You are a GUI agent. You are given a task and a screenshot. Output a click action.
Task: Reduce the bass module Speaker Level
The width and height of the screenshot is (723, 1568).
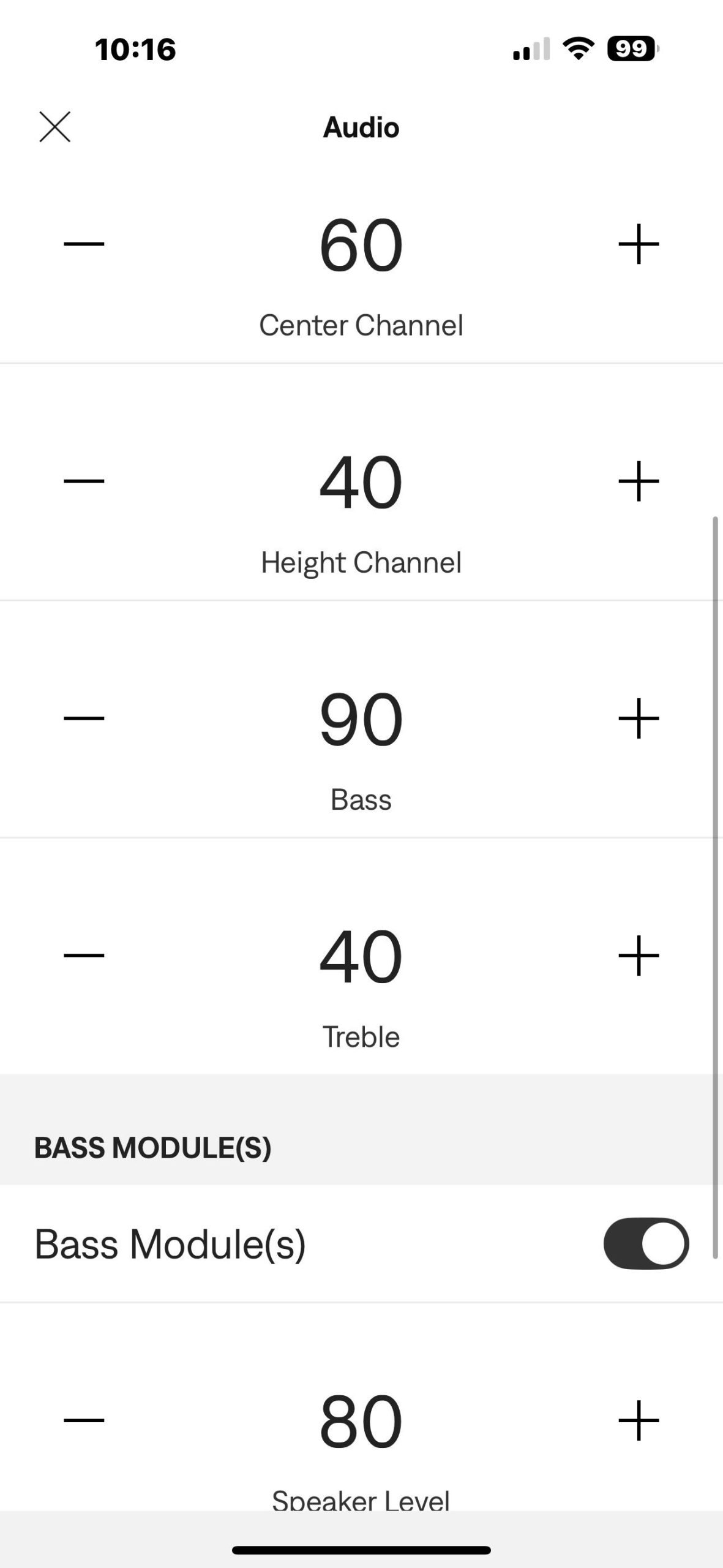(x=84, y=1420)
